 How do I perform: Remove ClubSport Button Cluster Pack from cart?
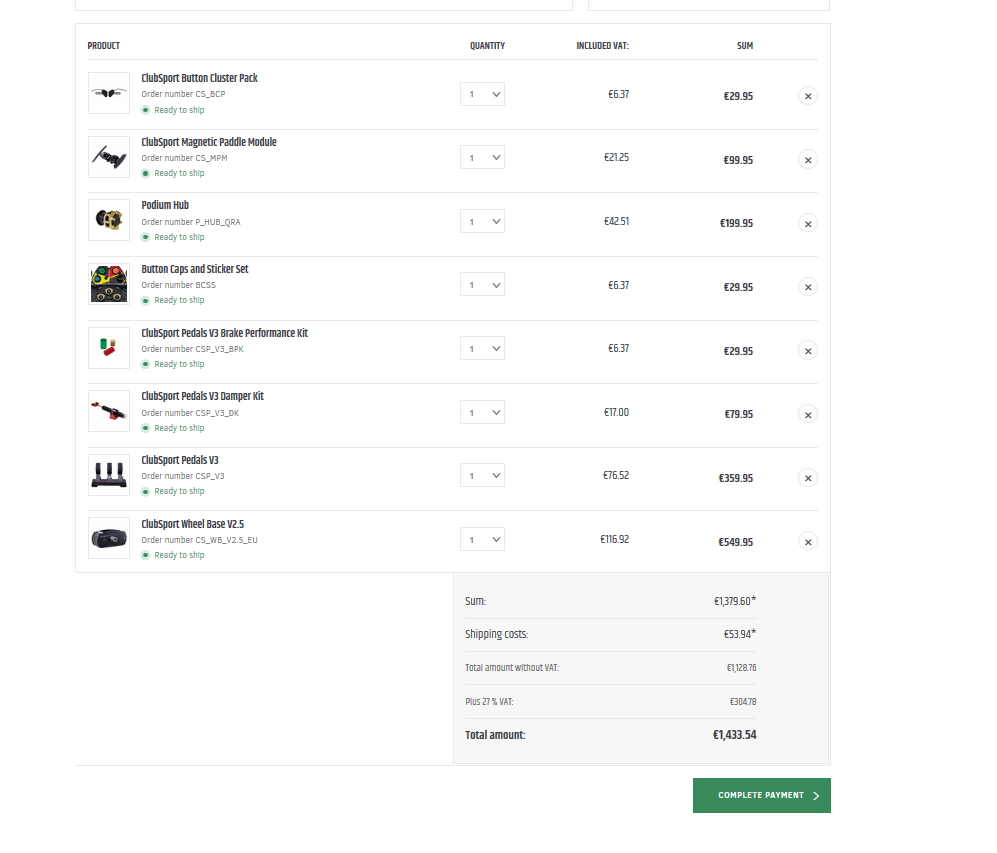click(808, 96)
